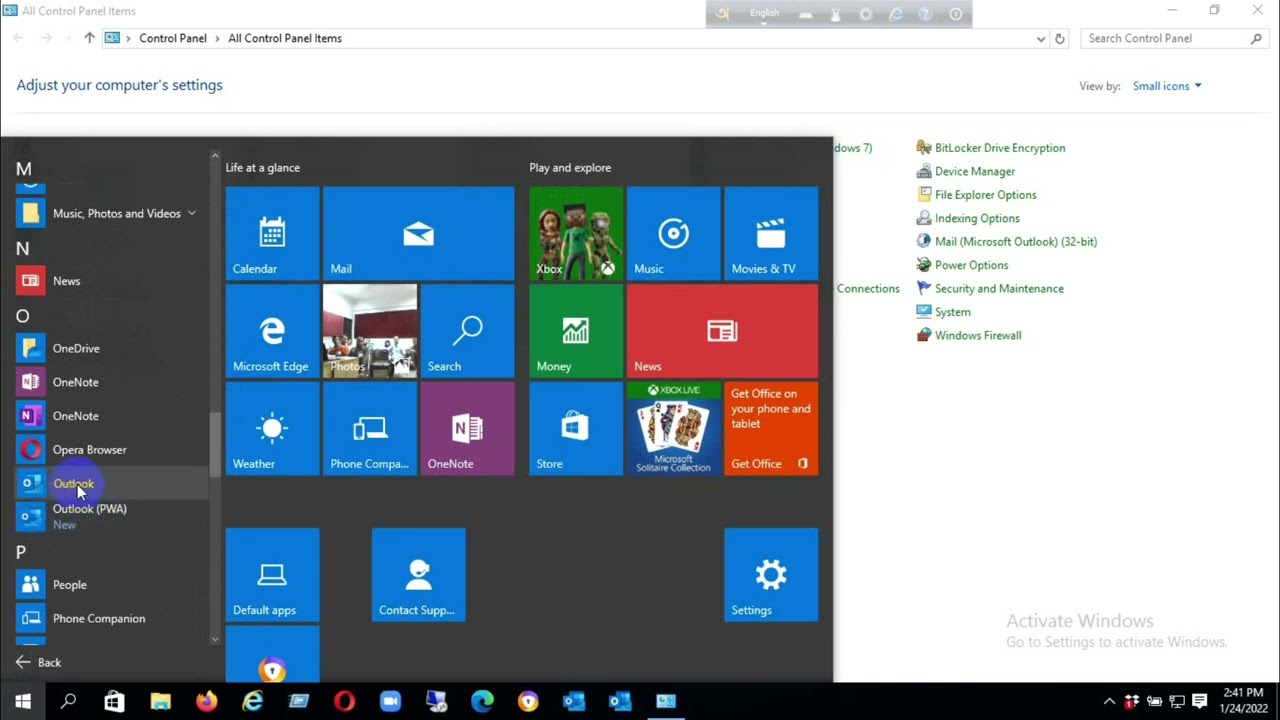Jump via the letter M header
Viewport: 1280px width, 720px height.
[x=24, y=169]
